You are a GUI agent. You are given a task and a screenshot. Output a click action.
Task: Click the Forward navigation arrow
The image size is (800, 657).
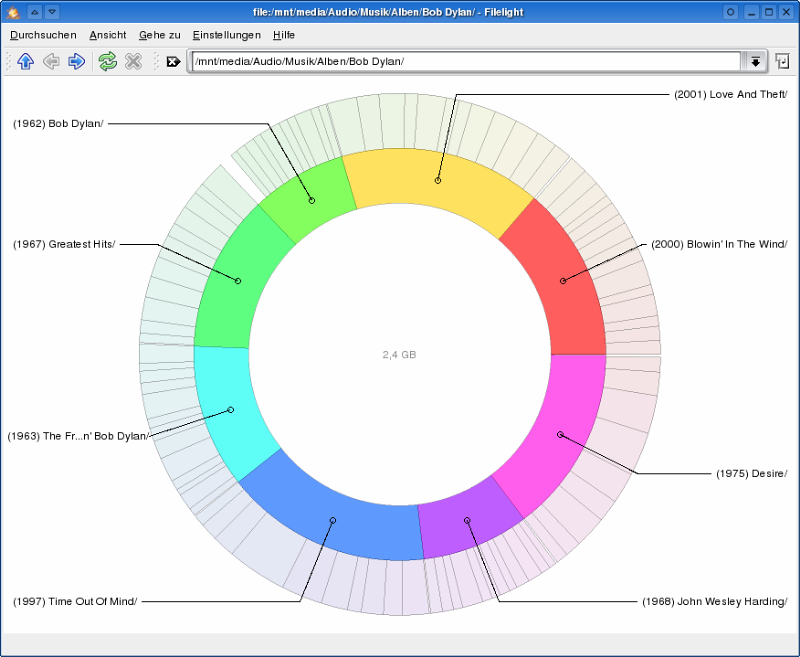pos(77,62)
